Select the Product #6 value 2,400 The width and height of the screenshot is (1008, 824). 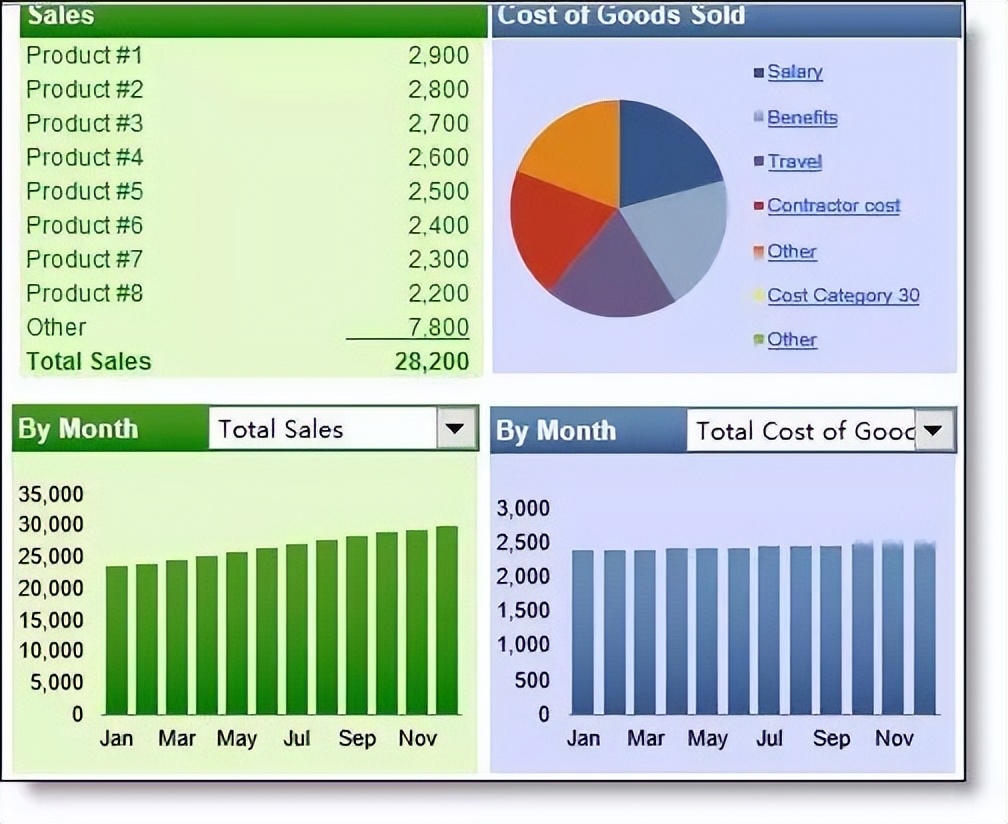(x=438, y=226)
